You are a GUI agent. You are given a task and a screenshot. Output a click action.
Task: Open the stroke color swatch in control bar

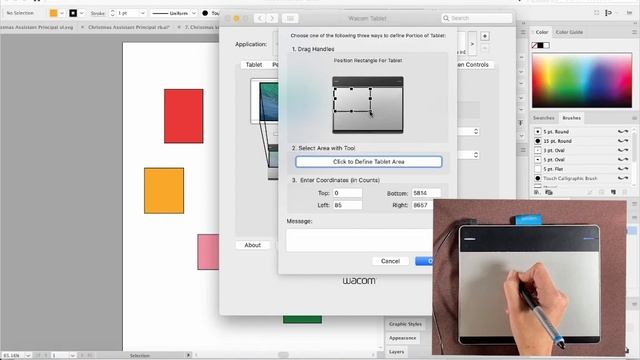pos(73,13)
